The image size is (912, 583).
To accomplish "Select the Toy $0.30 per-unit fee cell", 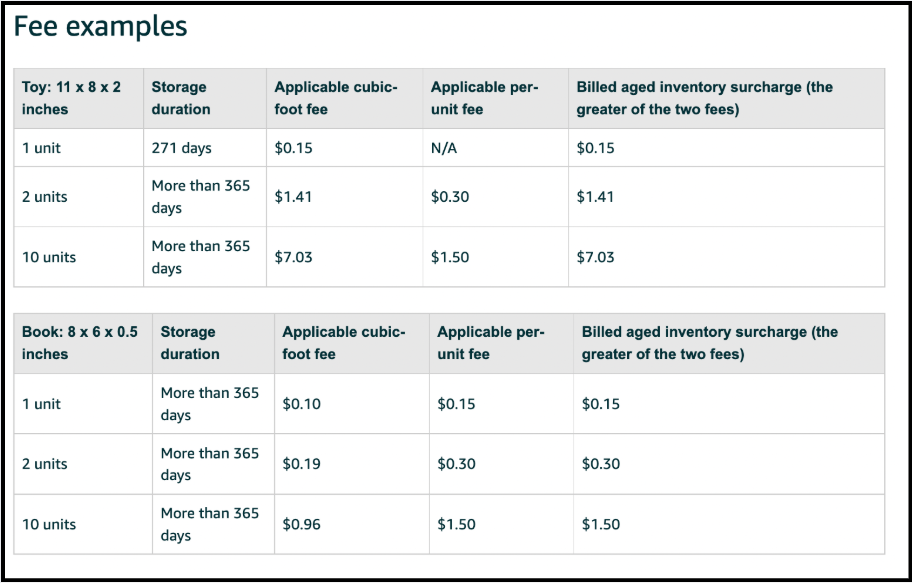I will 450,197.
